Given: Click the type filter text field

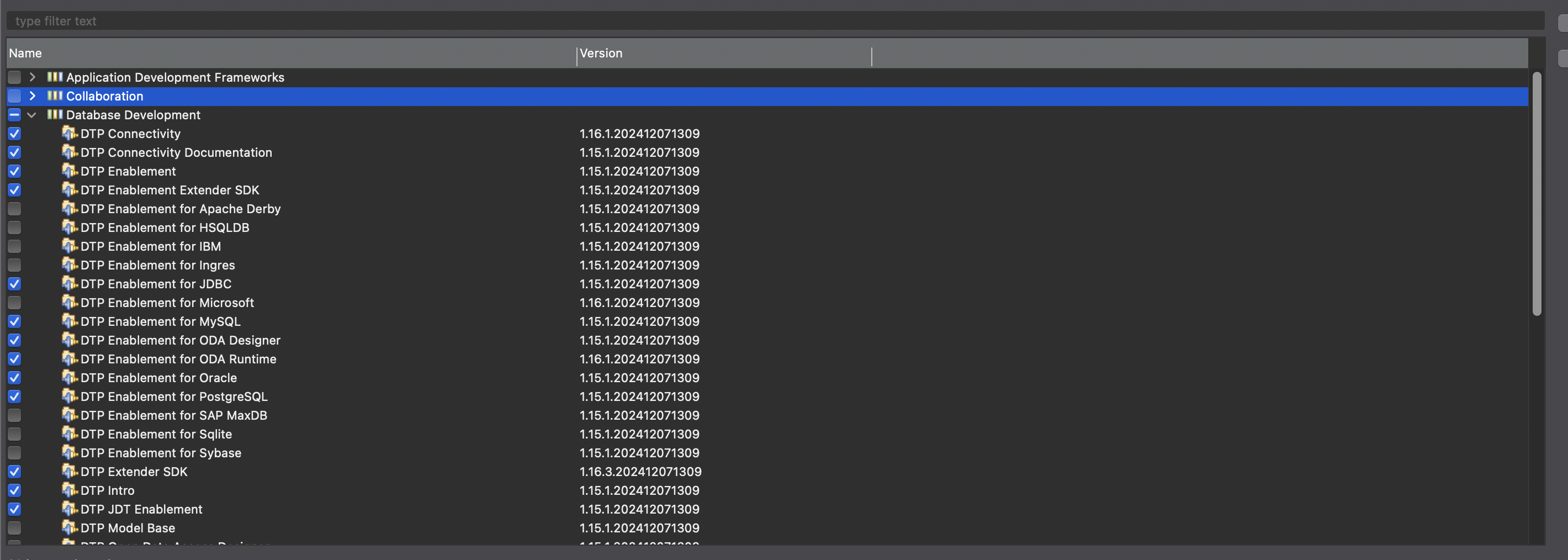Looking at the screenshot, I should 775,20.
